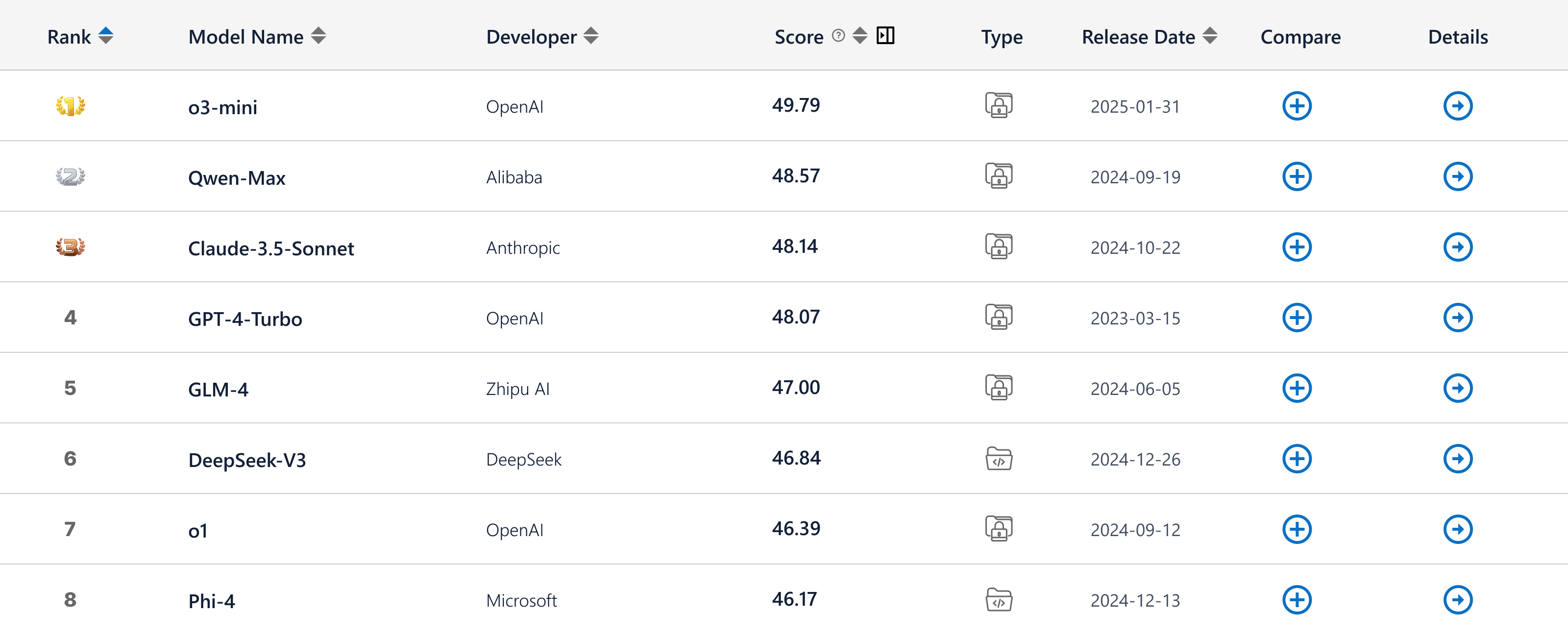The image size is (1568, 639).
Task: Add Phi-4 to comparison
Action: coord(1297,600)
